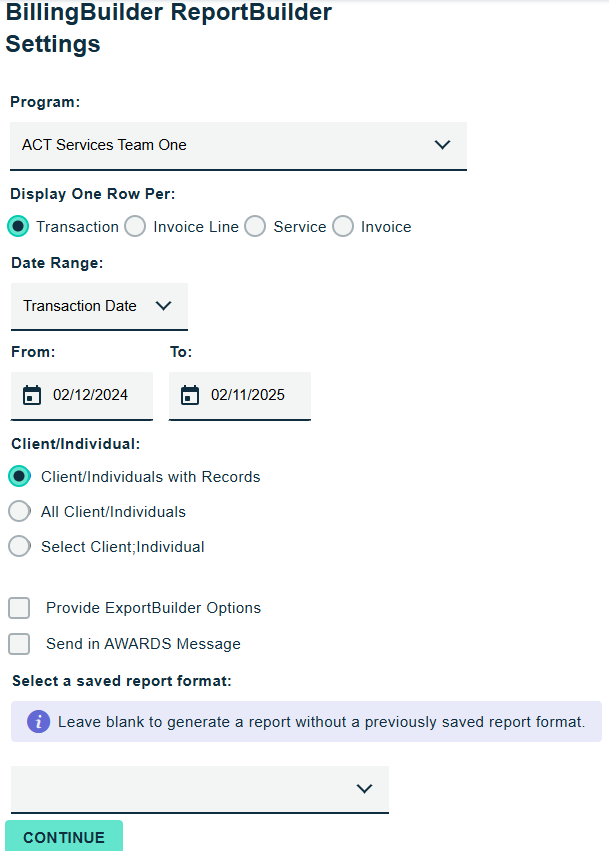Image resolution: width=609 pixels, height=851 pixels.
Task: Choose the Service row option
Action: coord(255,227)
